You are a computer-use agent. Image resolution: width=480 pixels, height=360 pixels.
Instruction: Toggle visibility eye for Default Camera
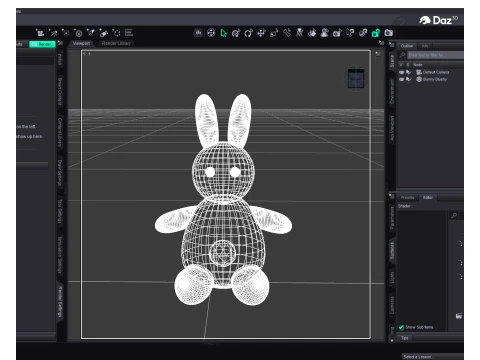tap(402, 72)
